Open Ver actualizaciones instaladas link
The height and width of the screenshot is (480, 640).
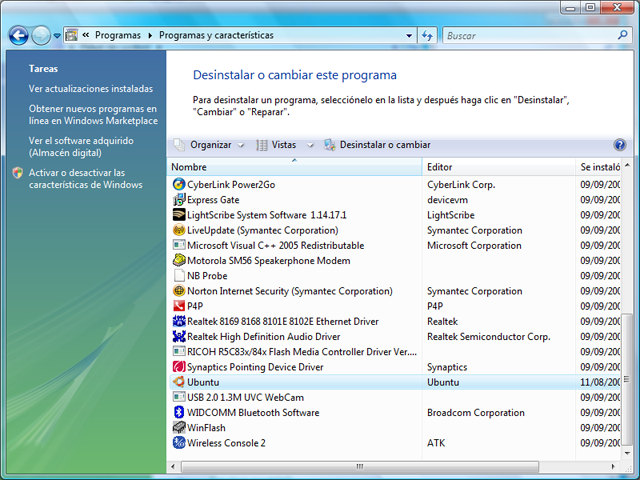pos(91,88)
